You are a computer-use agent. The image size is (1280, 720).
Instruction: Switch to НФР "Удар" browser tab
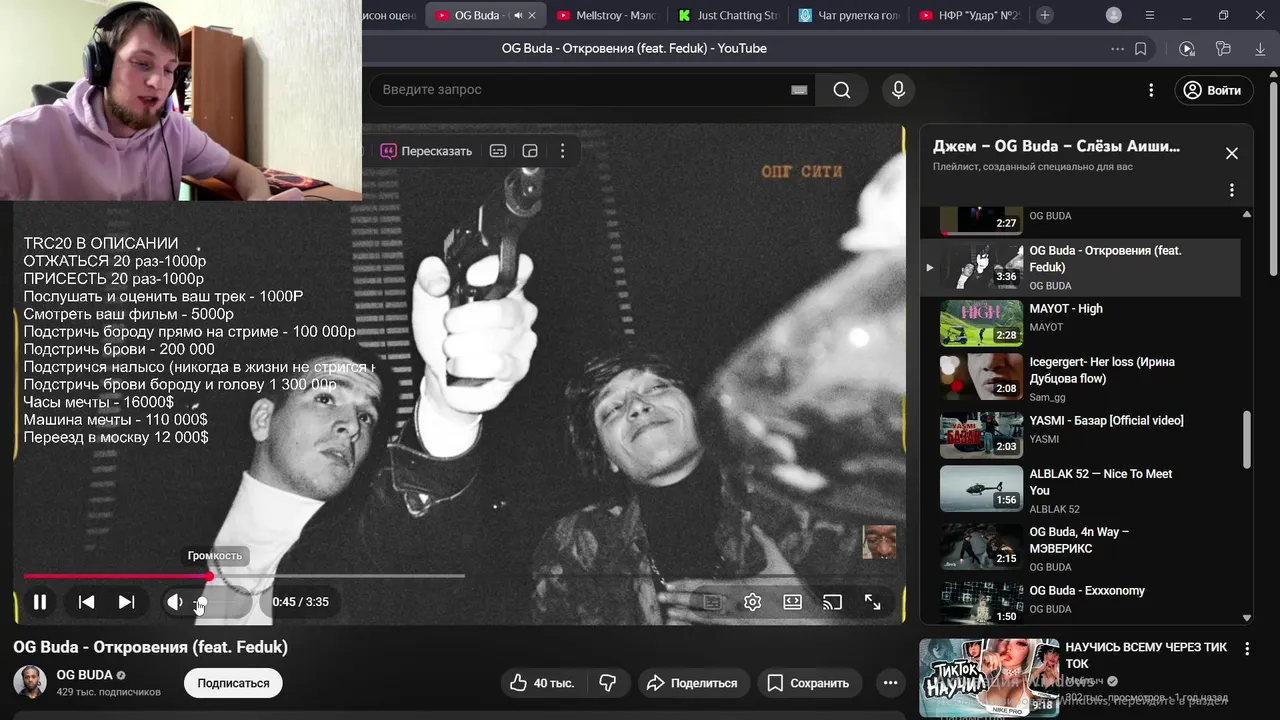970,15
